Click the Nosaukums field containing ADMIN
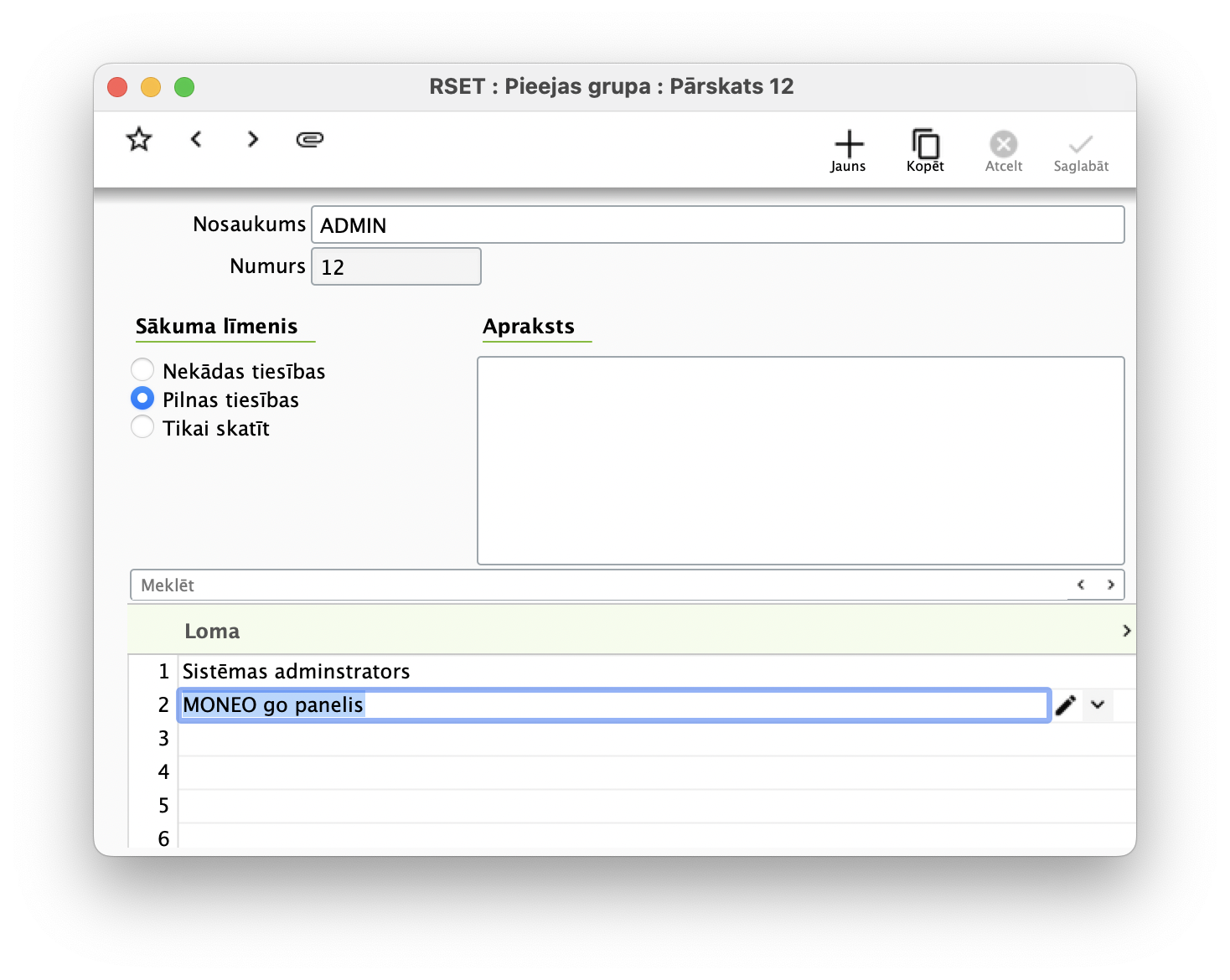 717,225
